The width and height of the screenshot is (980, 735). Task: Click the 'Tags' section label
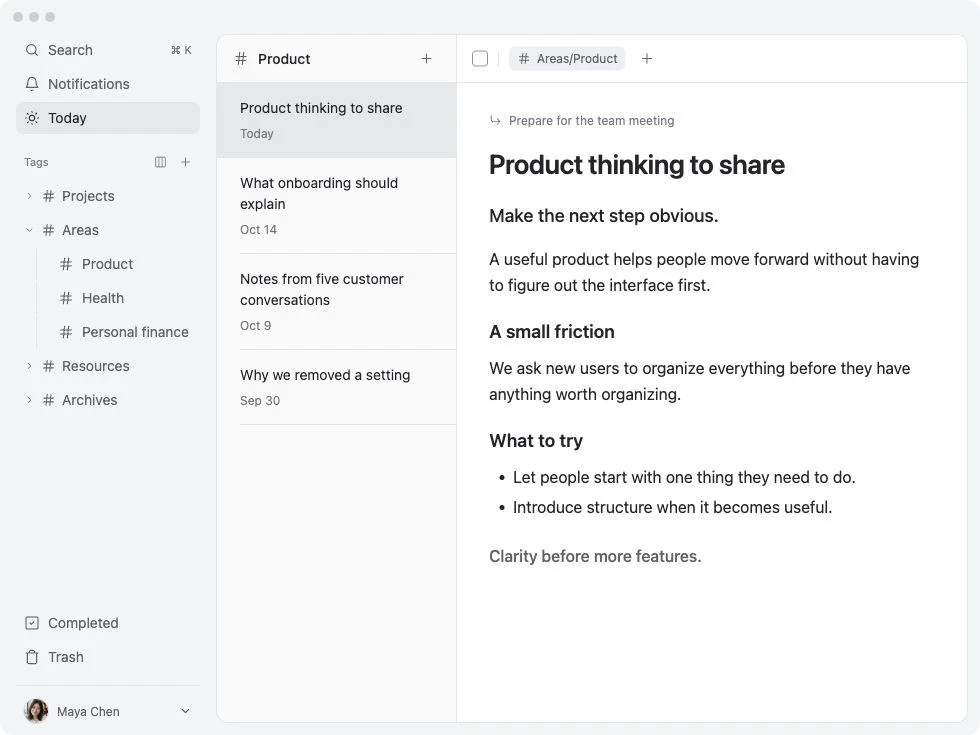(36, 162)
